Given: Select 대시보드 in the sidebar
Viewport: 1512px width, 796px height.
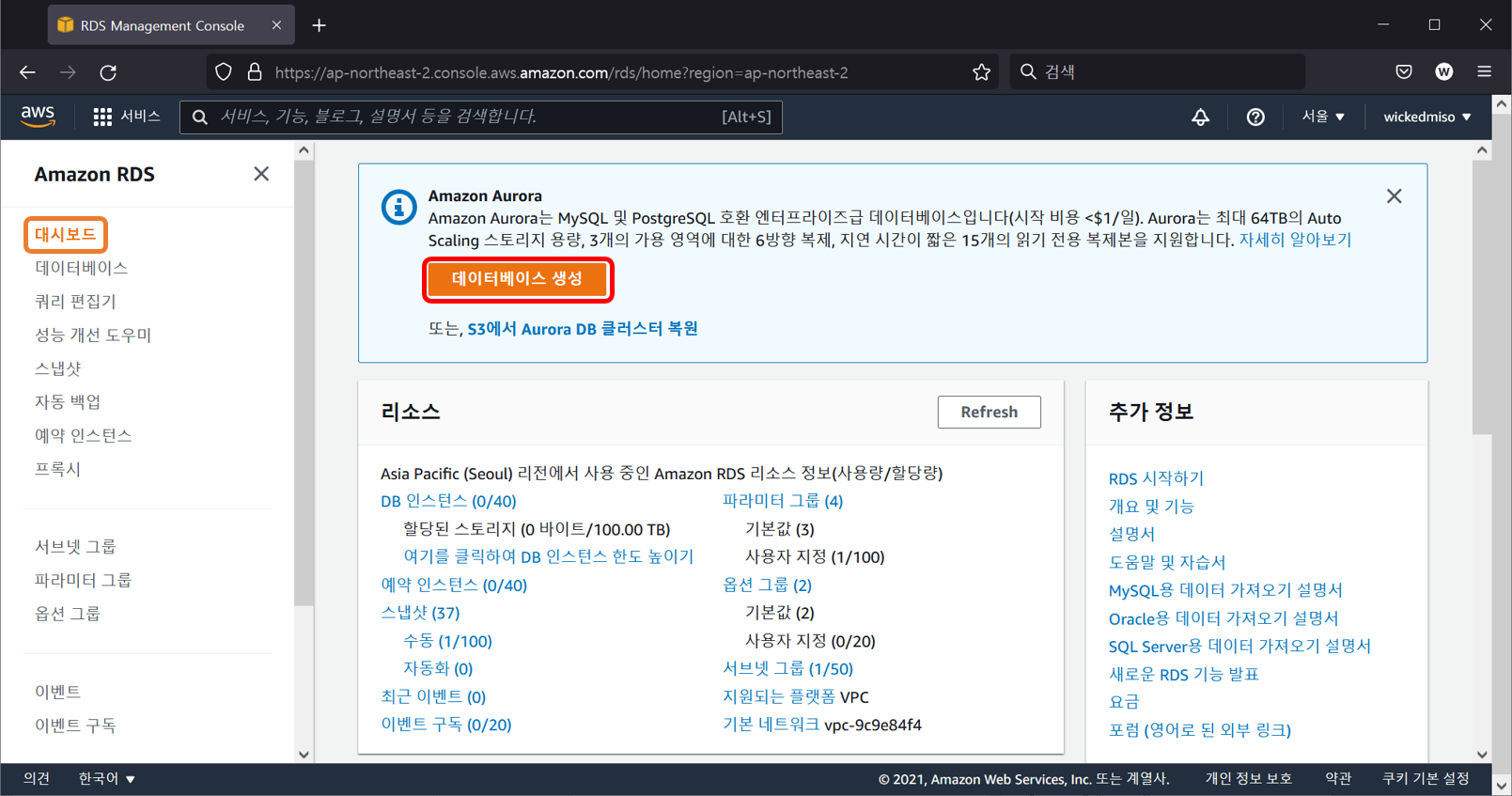Looking at the screenshot, I should 66,234.
